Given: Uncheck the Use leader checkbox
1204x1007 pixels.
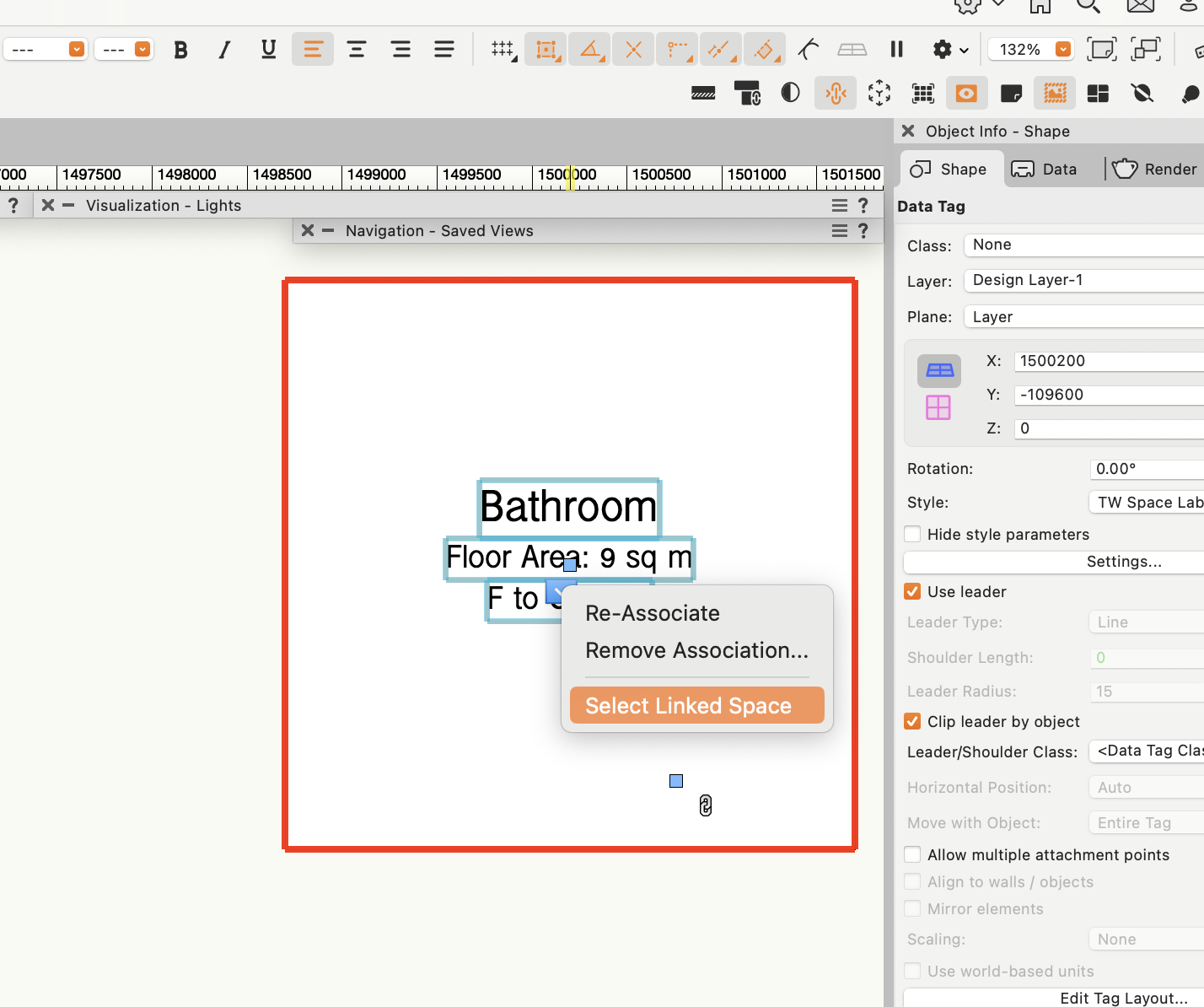Looking at the screenshot, I should coord(912,591).
